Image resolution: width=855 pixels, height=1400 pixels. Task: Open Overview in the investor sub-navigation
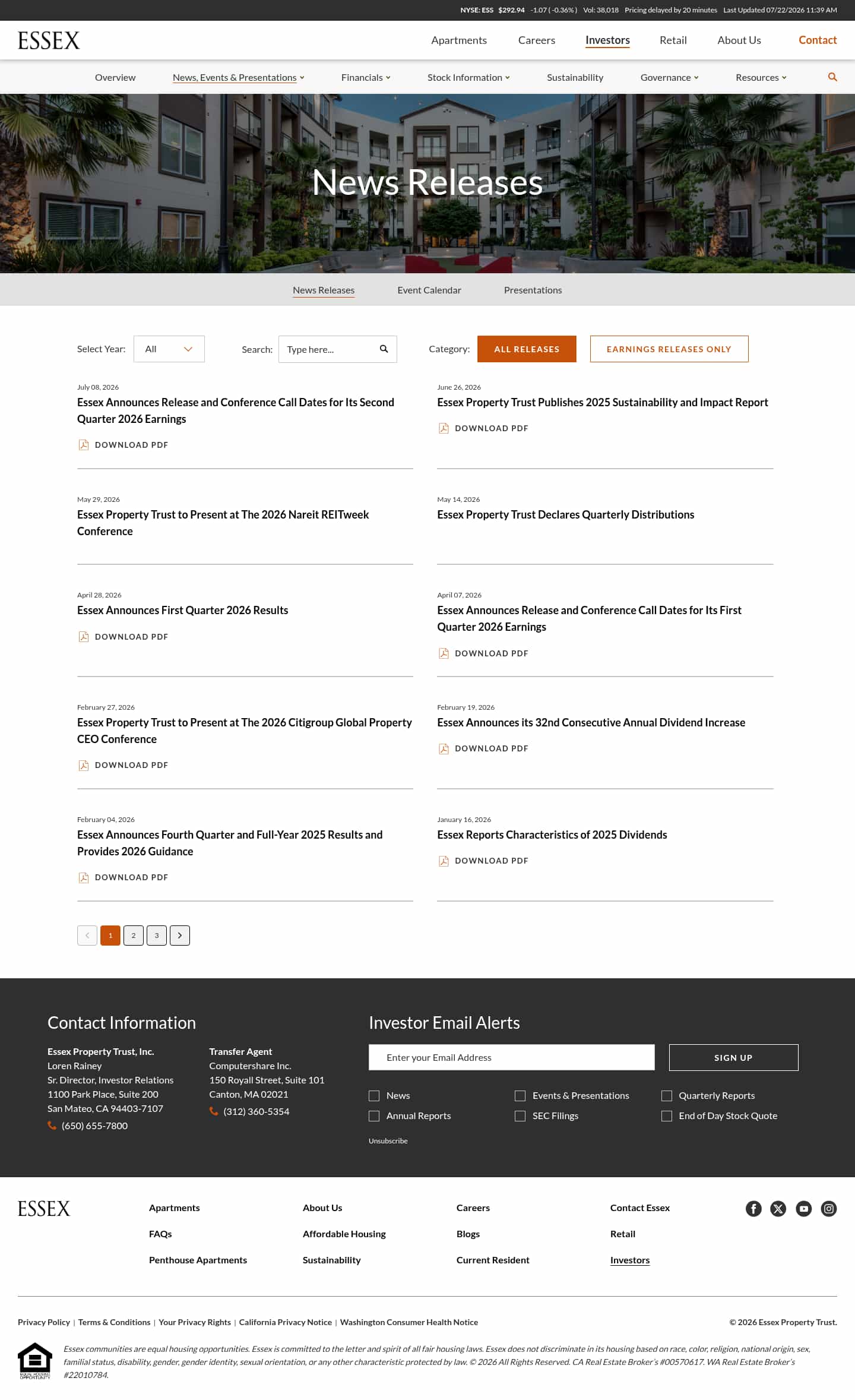(115, 77)
